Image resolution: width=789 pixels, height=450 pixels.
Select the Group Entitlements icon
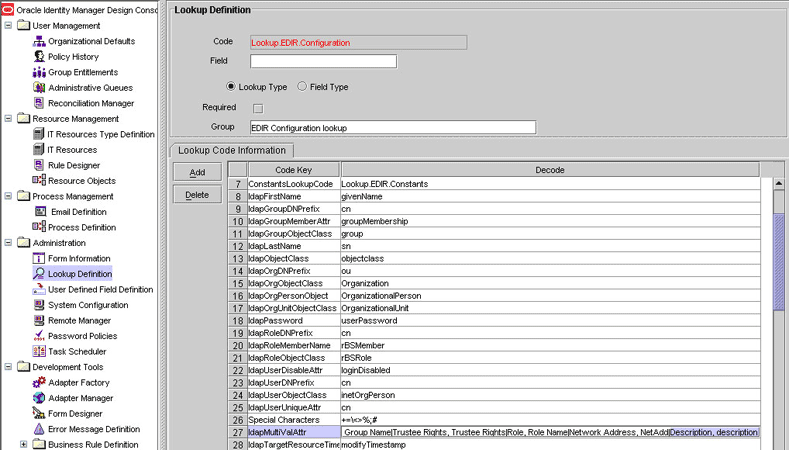click(39, 72)
